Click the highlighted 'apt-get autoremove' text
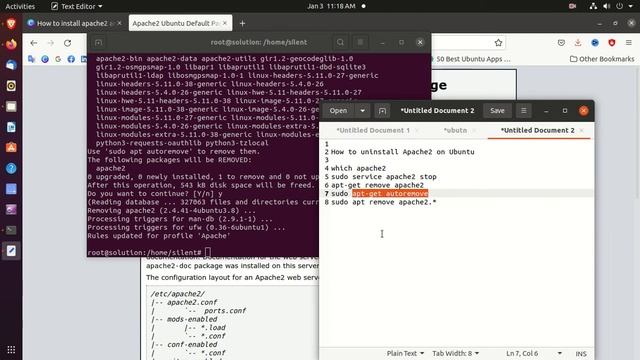Image resolution: width=640 pixels, height=360 pixels. tap(390, 193)
